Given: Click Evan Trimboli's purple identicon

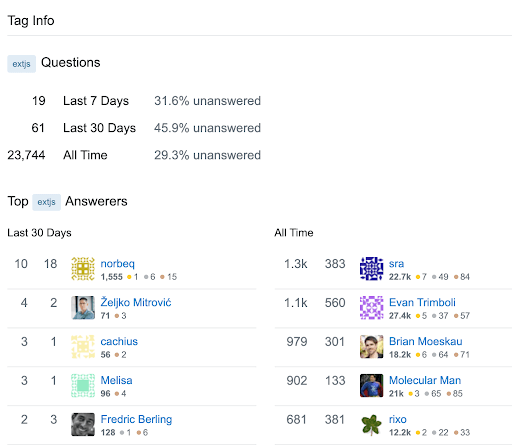Looking at the screenshot, I should 372,308.
